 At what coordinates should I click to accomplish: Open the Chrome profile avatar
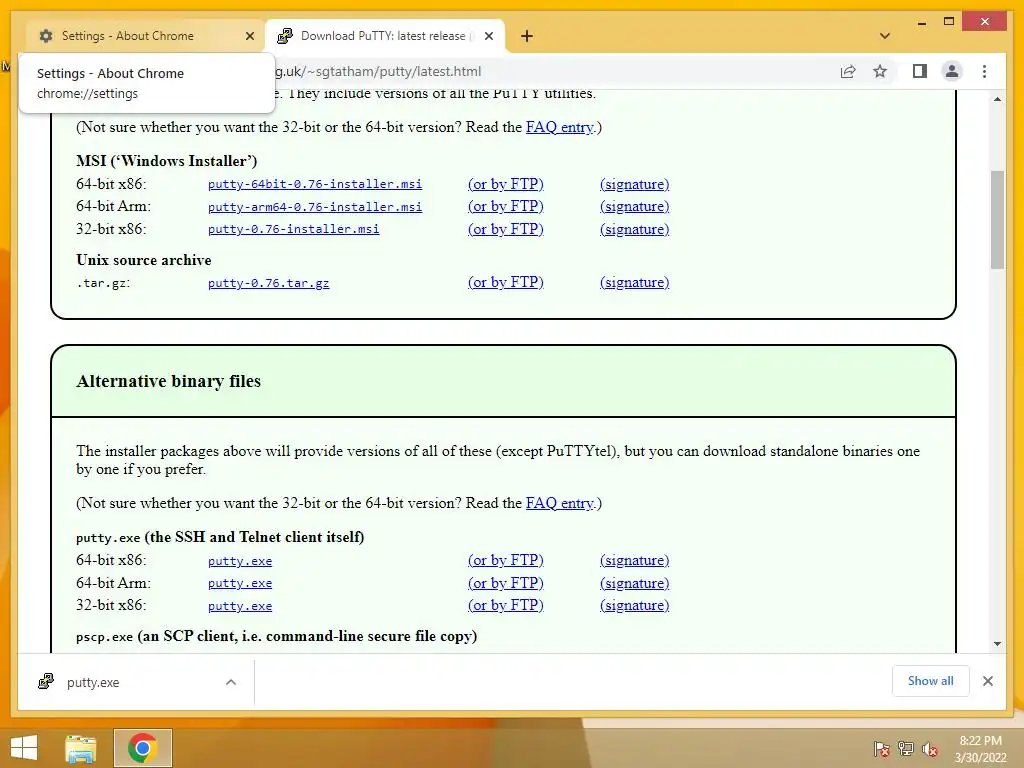pos(952,71)
